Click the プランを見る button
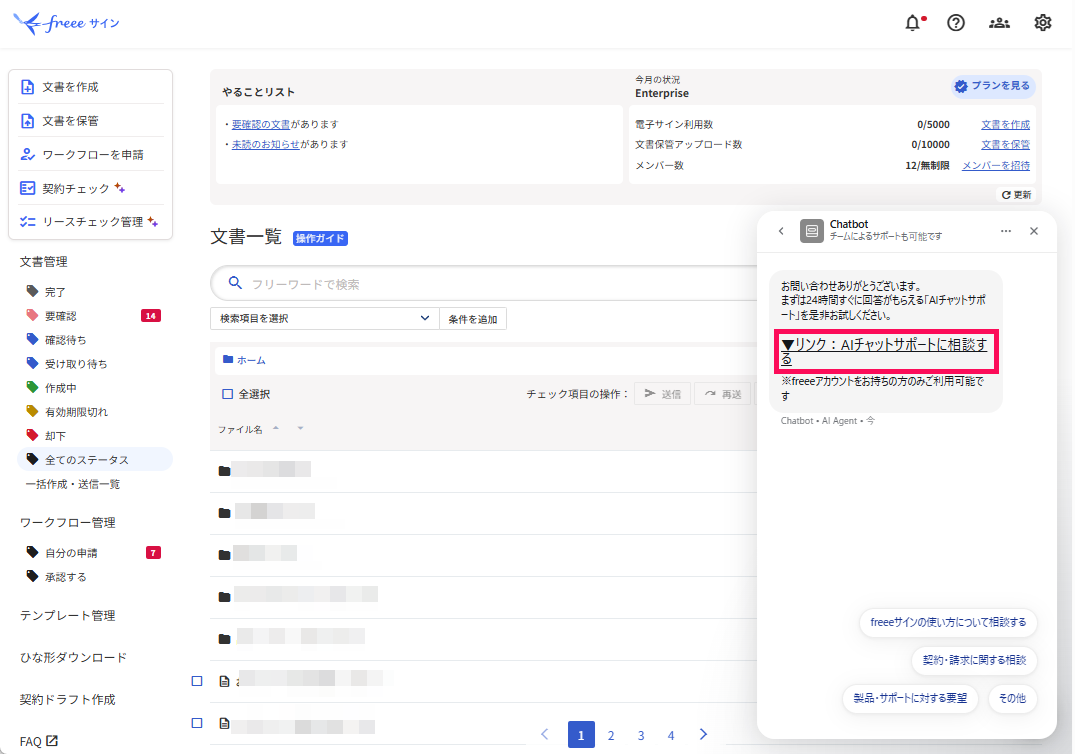The width and height of the screenshot is (1075, 754). click(x=993, y=86)
